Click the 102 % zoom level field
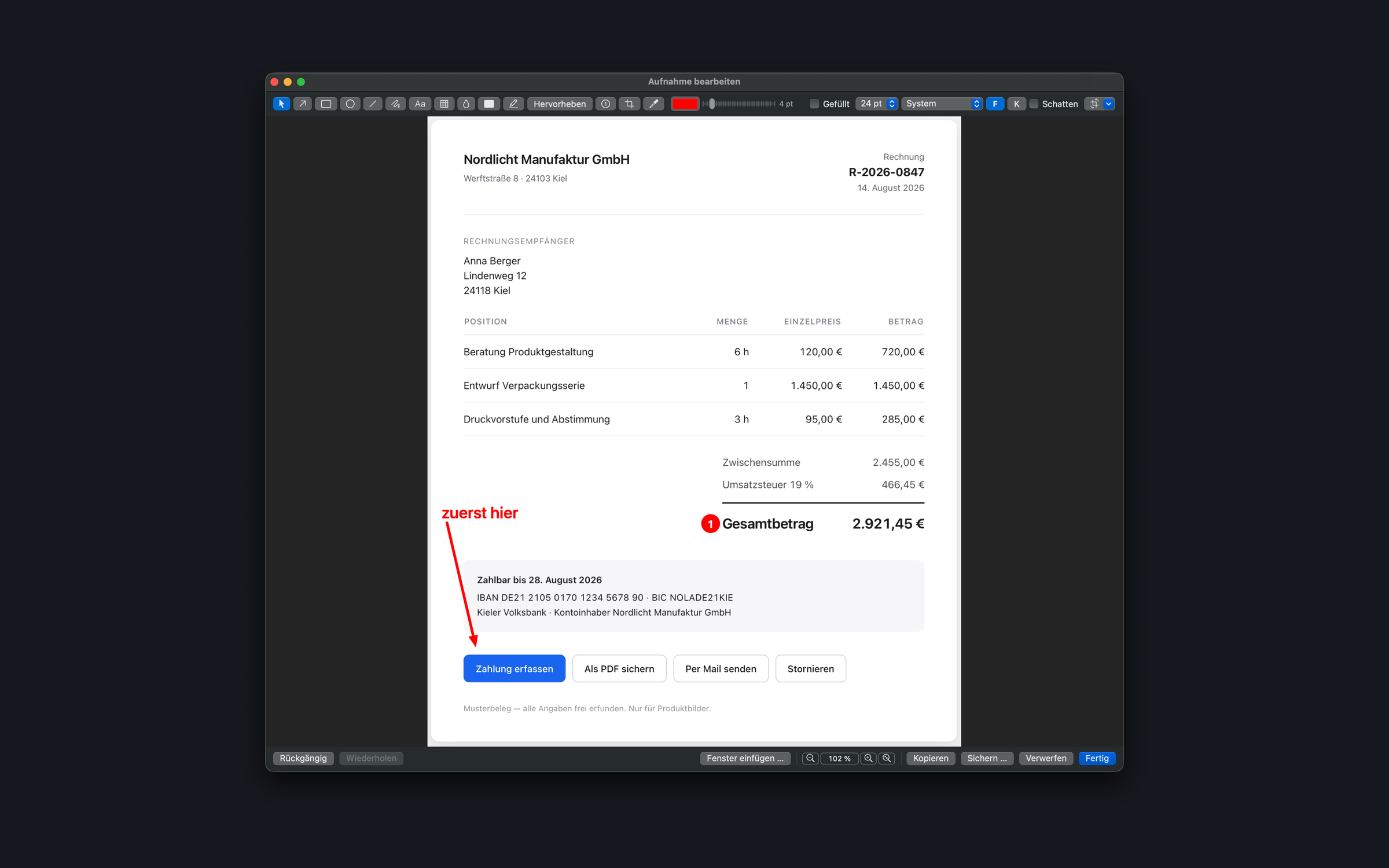This screenshot has width=1389, height=868. 839,758
